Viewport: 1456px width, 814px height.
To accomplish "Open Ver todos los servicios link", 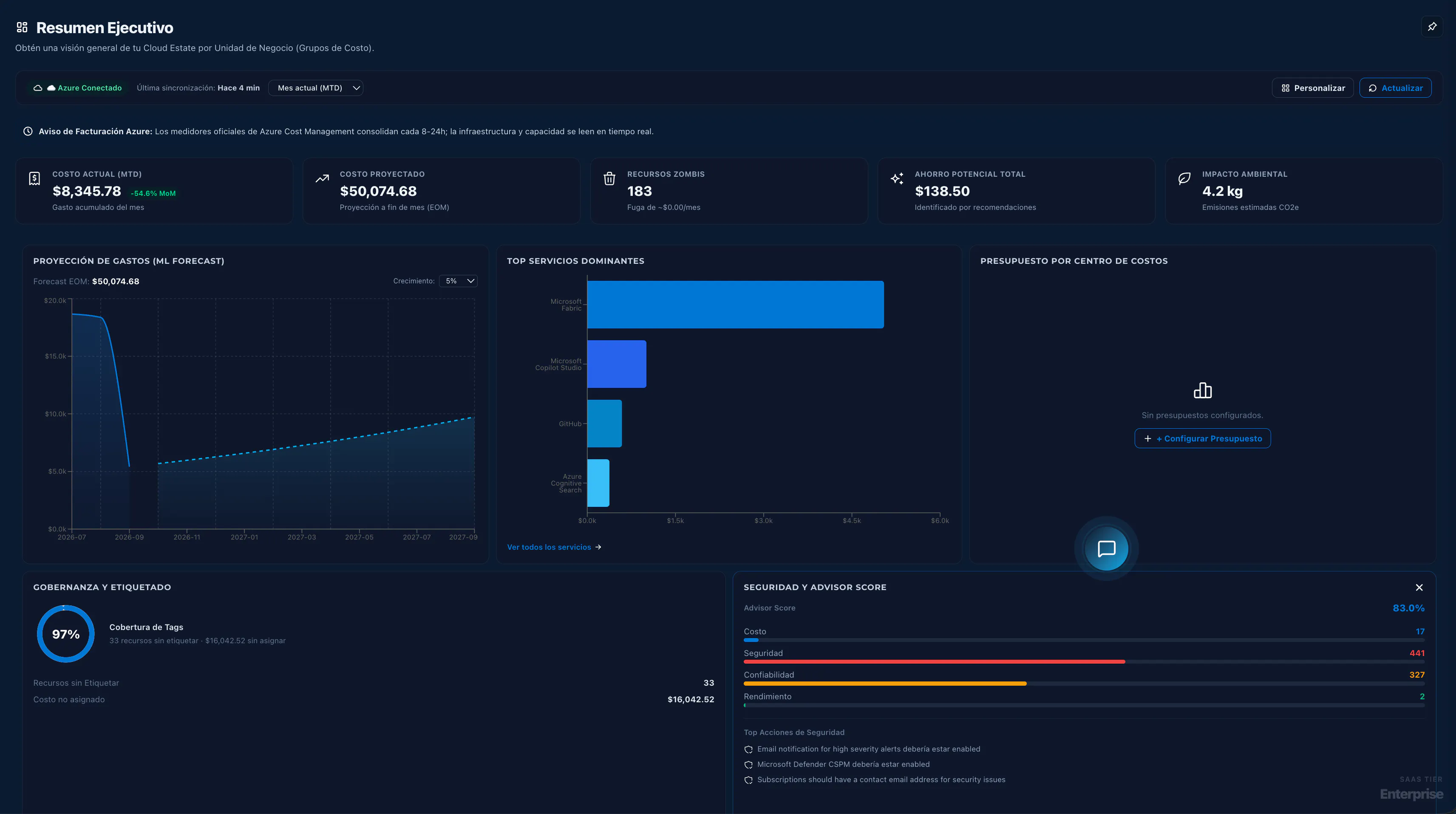I will 554,547.
